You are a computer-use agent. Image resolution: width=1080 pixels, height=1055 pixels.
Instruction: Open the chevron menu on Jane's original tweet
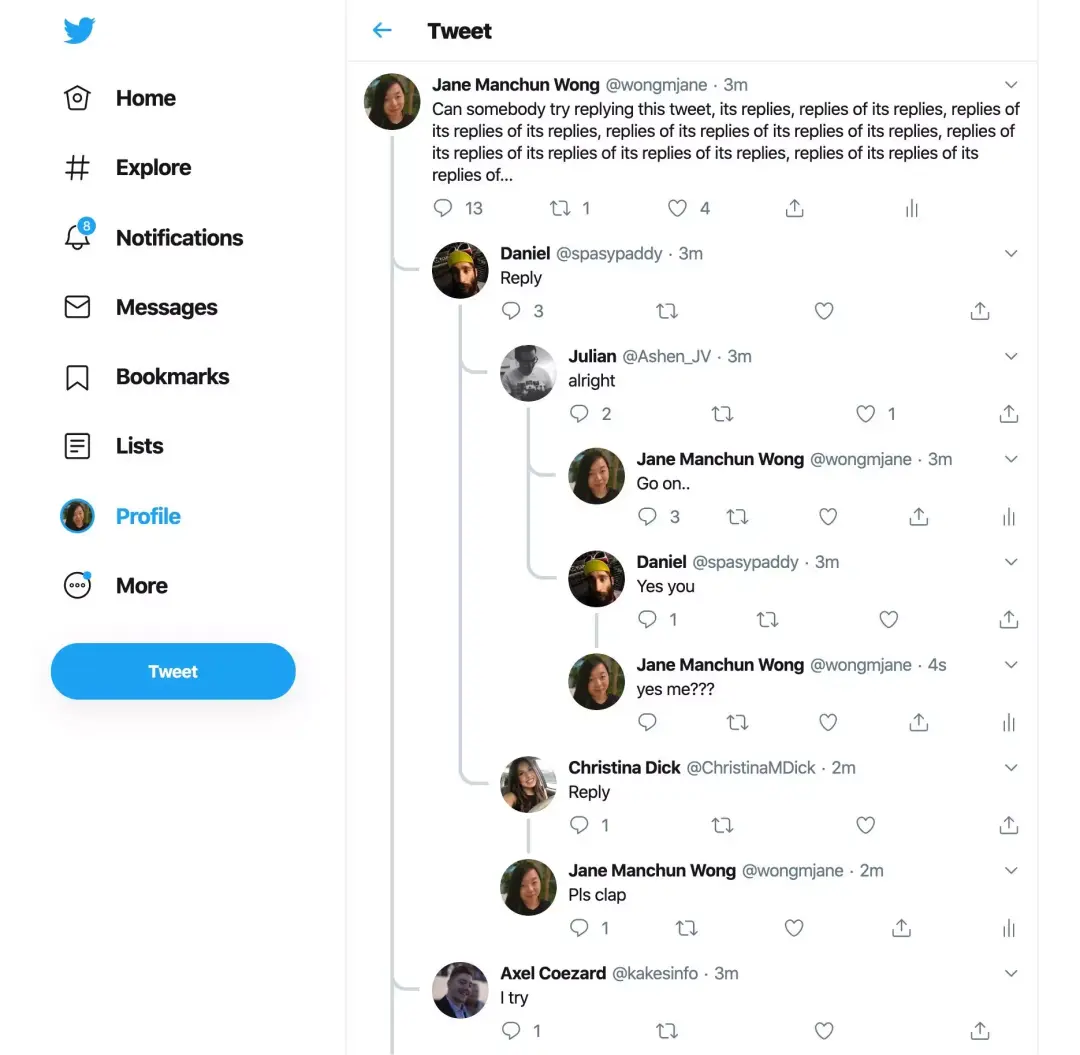(x=1010, y=85)
